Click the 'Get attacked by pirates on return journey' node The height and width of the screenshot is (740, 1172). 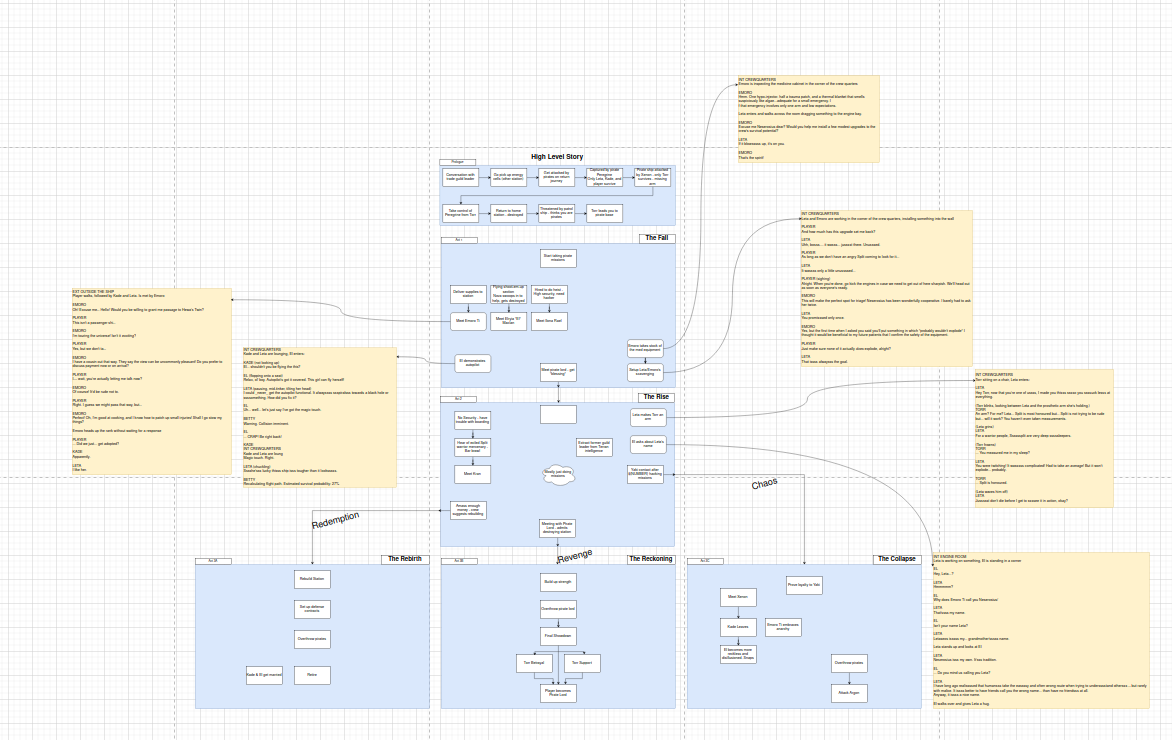coord(556,177)
